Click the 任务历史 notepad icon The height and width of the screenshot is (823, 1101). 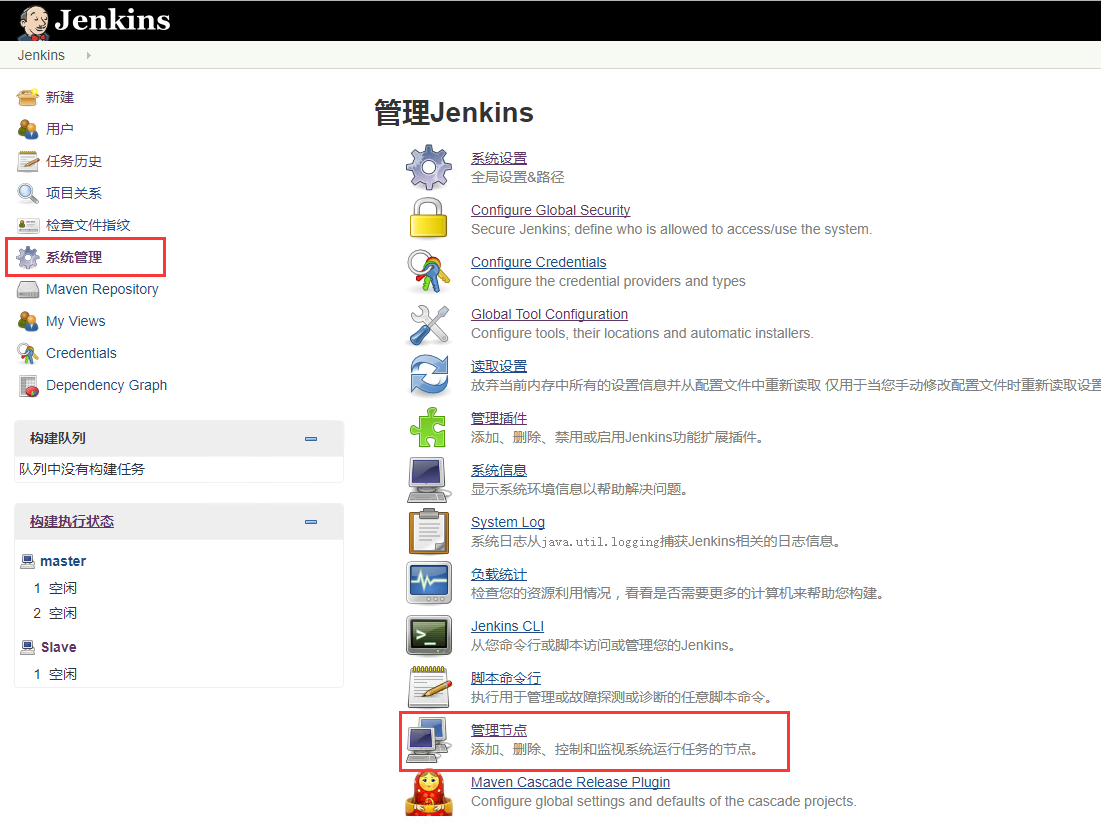click(28, 162)
